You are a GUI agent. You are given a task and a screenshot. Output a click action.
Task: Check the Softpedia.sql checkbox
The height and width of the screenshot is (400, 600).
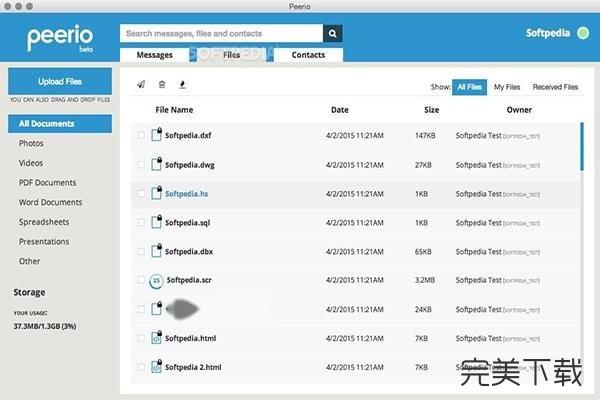[x=141, y=222]
